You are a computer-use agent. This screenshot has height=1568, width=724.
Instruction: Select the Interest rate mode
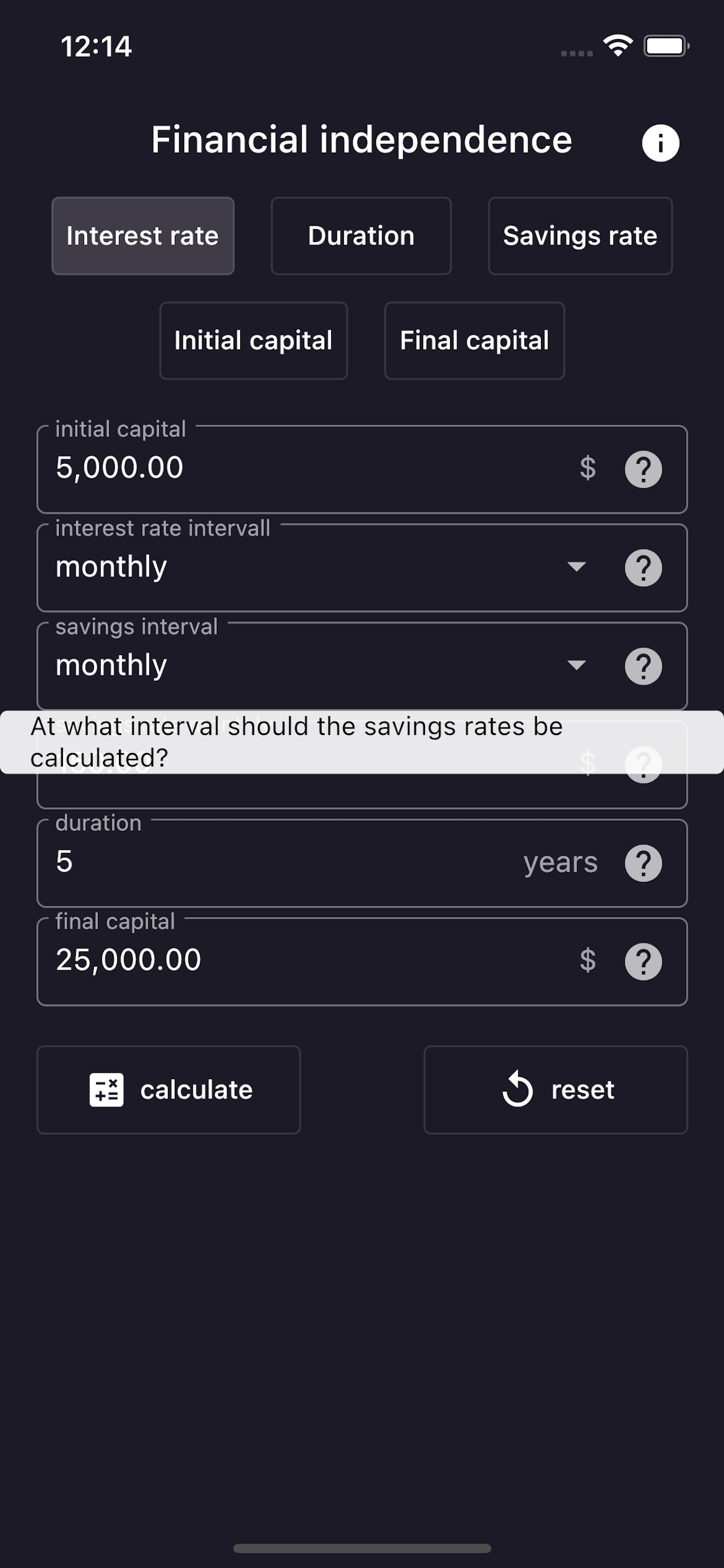[x=143, y=236]
